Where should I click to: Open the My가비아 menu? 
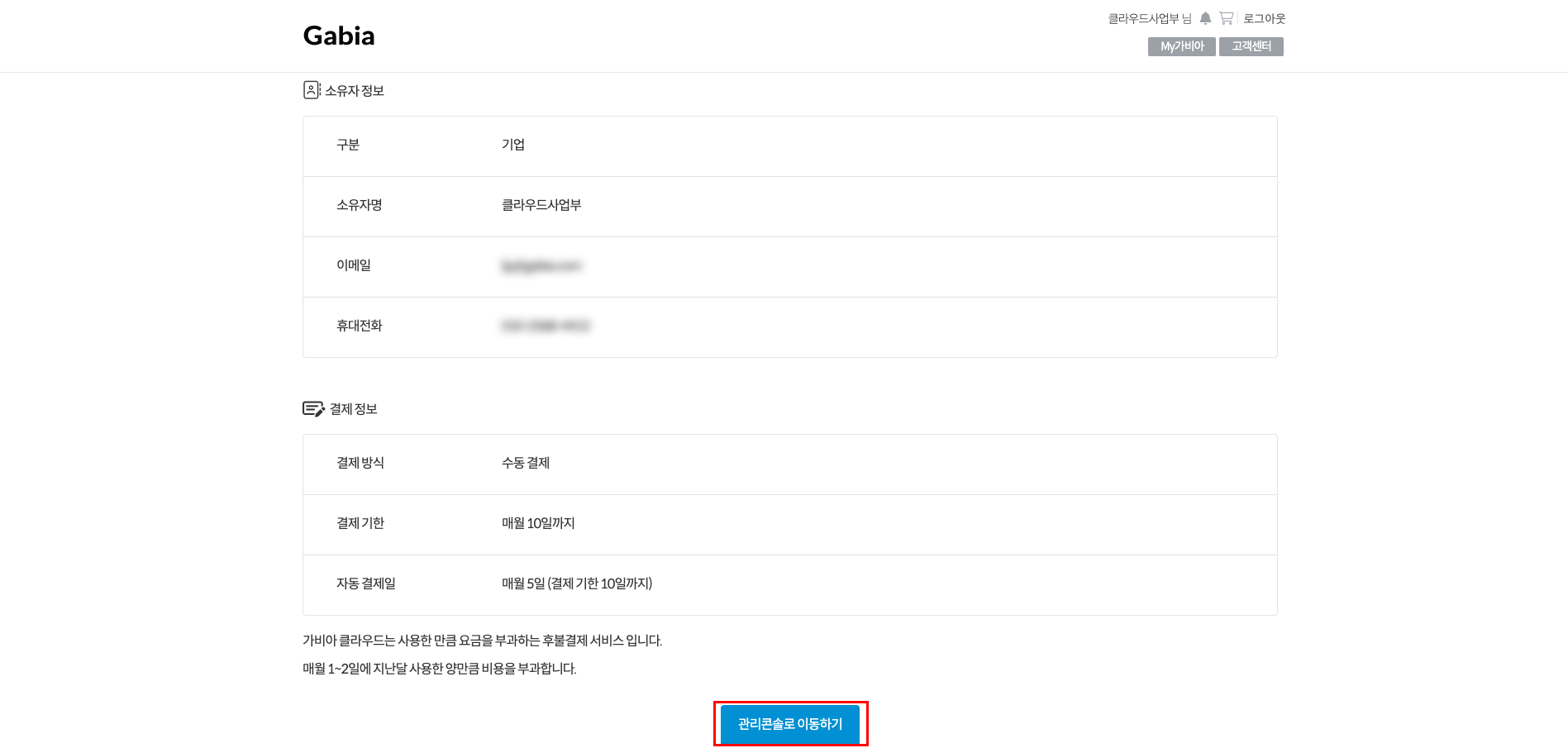[1182, 46]
